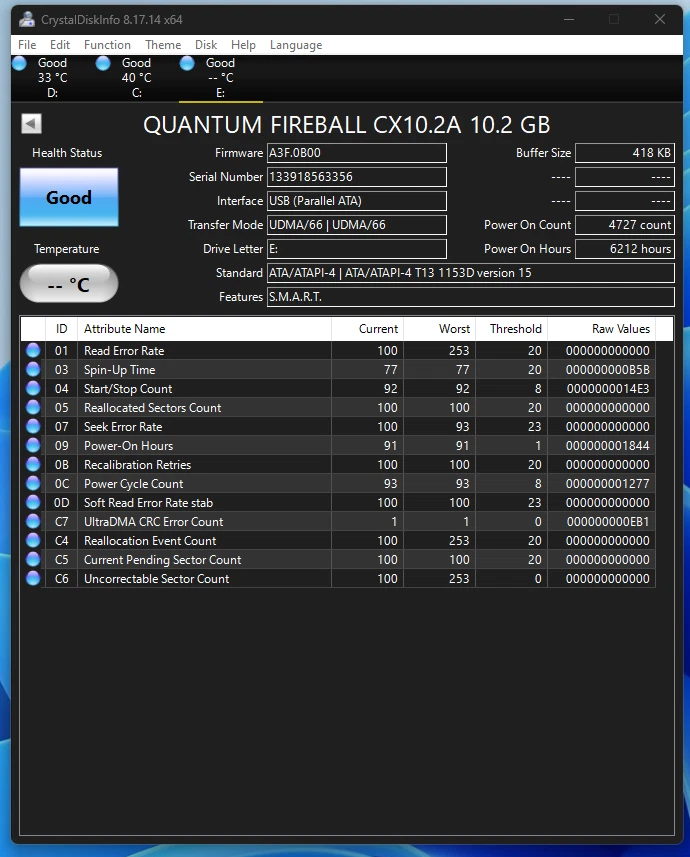Image resolution: width=690 pixels, height=857 pixels.
Task: Open the Help menu
Action: point(243,45)
